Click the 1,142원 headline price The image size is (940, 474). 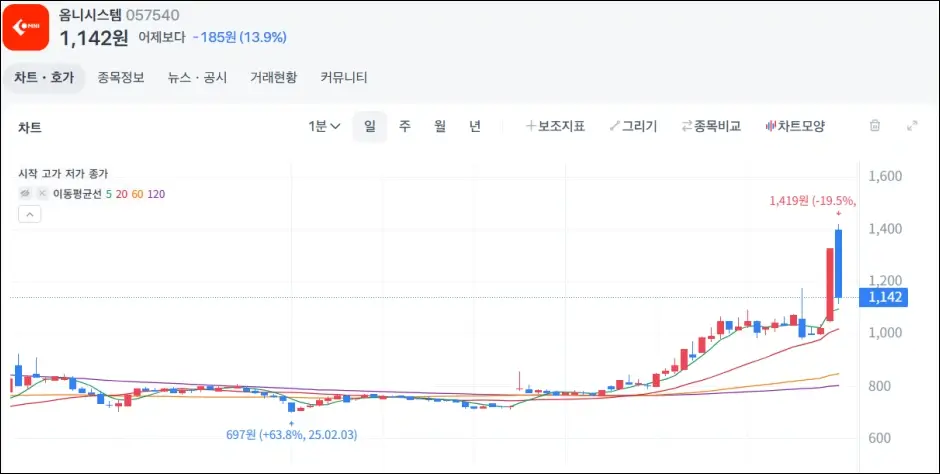point(94,37)
